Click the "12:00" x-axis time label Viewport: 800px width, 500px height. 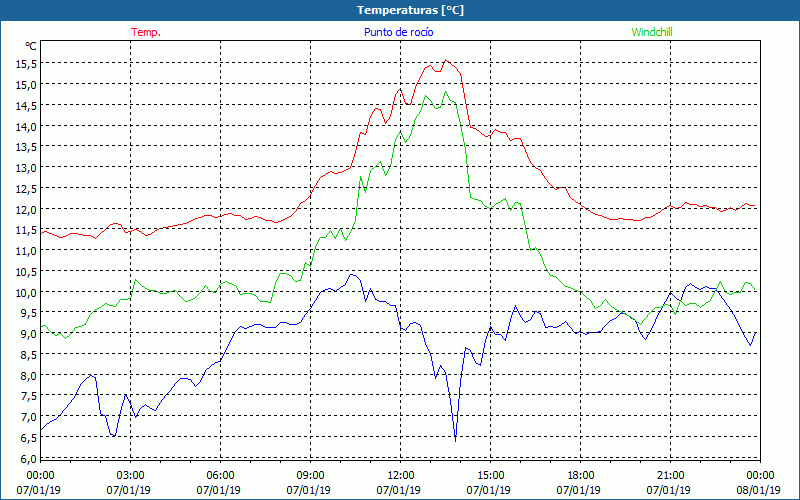(x=401, y=475)
